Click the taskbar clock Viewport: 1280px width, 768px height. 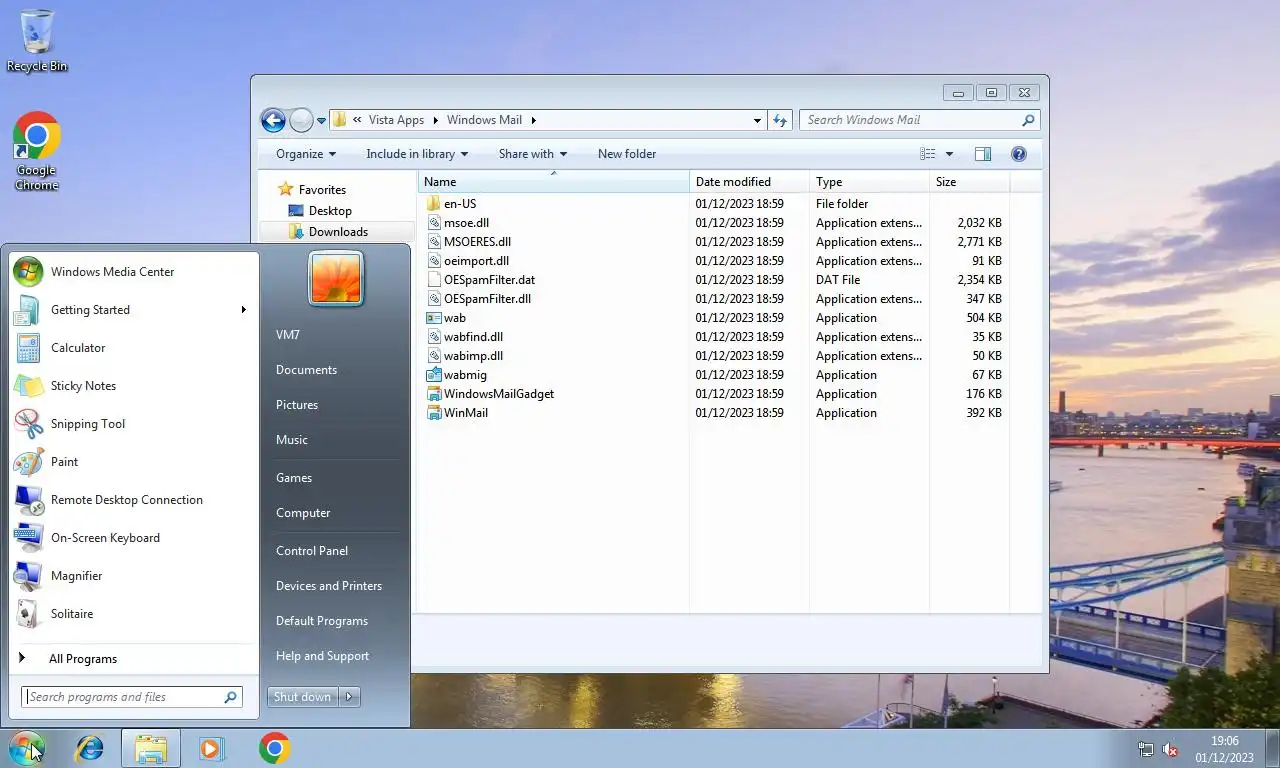click(x=1224, y=749)
